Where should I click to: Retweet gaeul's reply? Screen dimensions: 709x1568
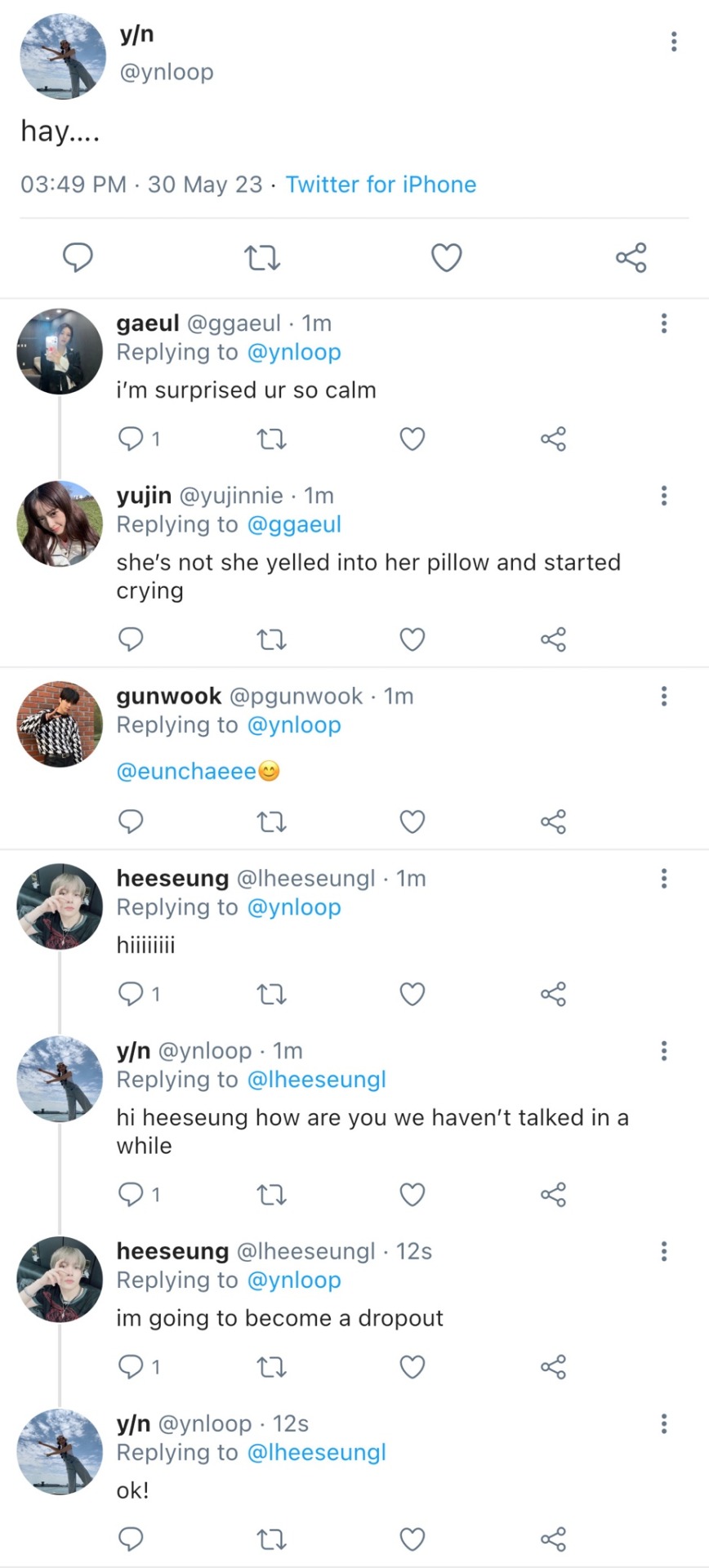[x=271, y=439]
